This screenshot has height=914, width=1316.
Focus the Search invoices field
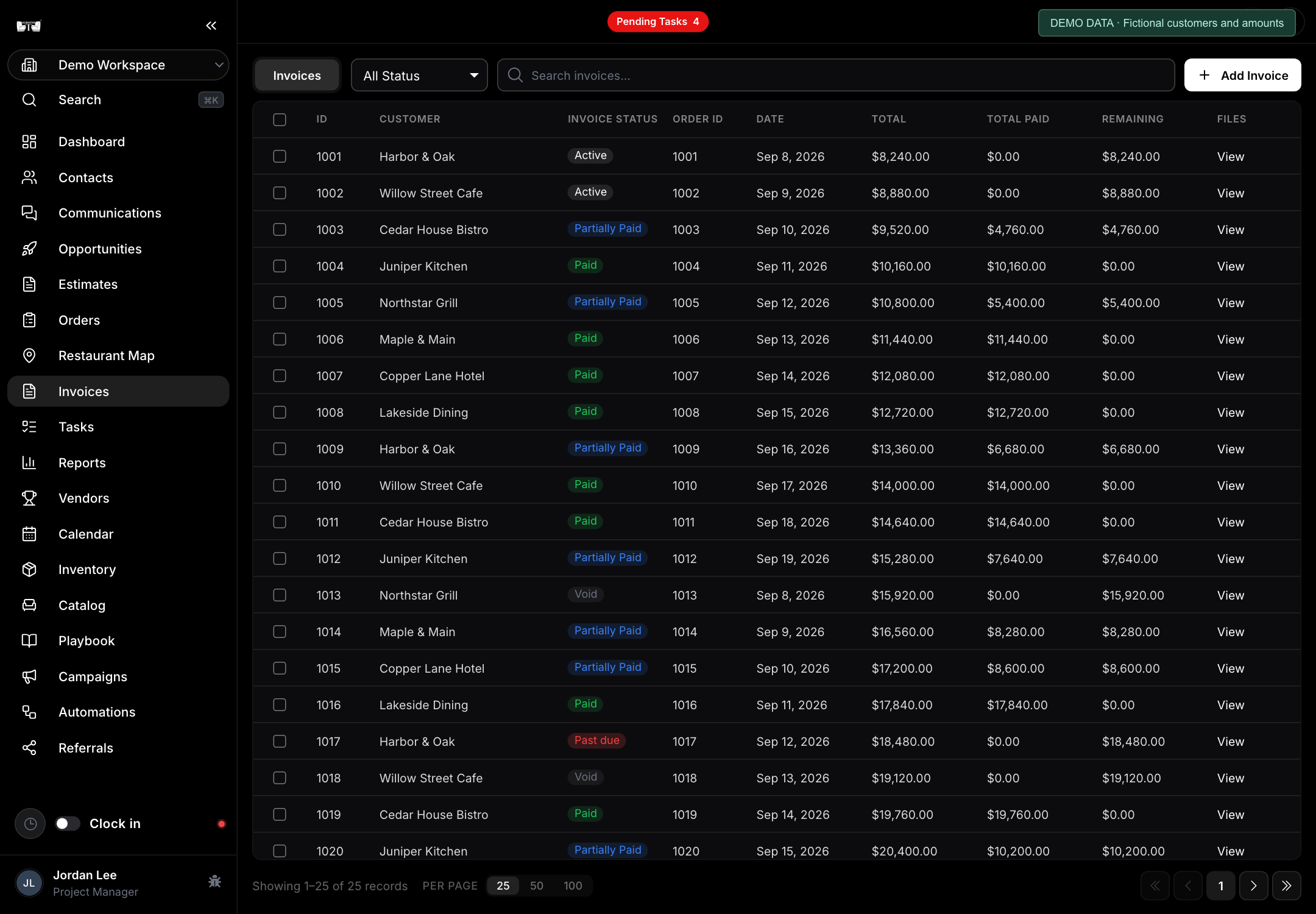point(836,76)
